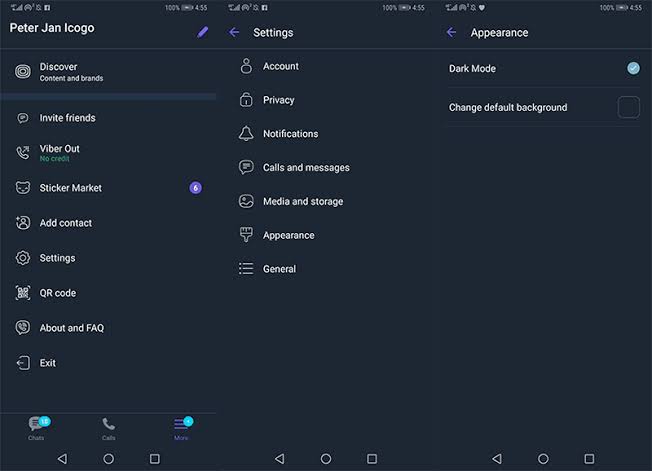Open Calls and messages settings

point(306,168)
